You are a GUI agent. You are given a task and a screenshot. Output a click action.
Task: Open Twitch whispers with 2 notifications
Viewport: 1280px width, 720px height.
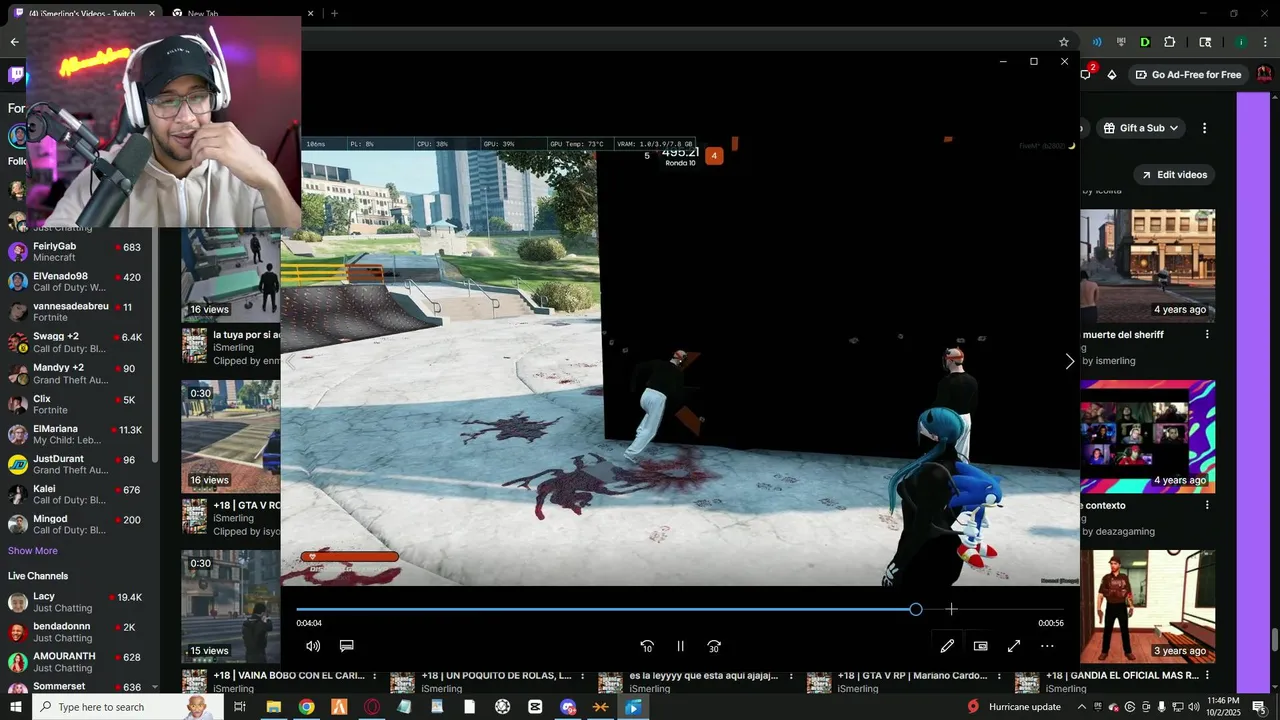(1086, 74)
